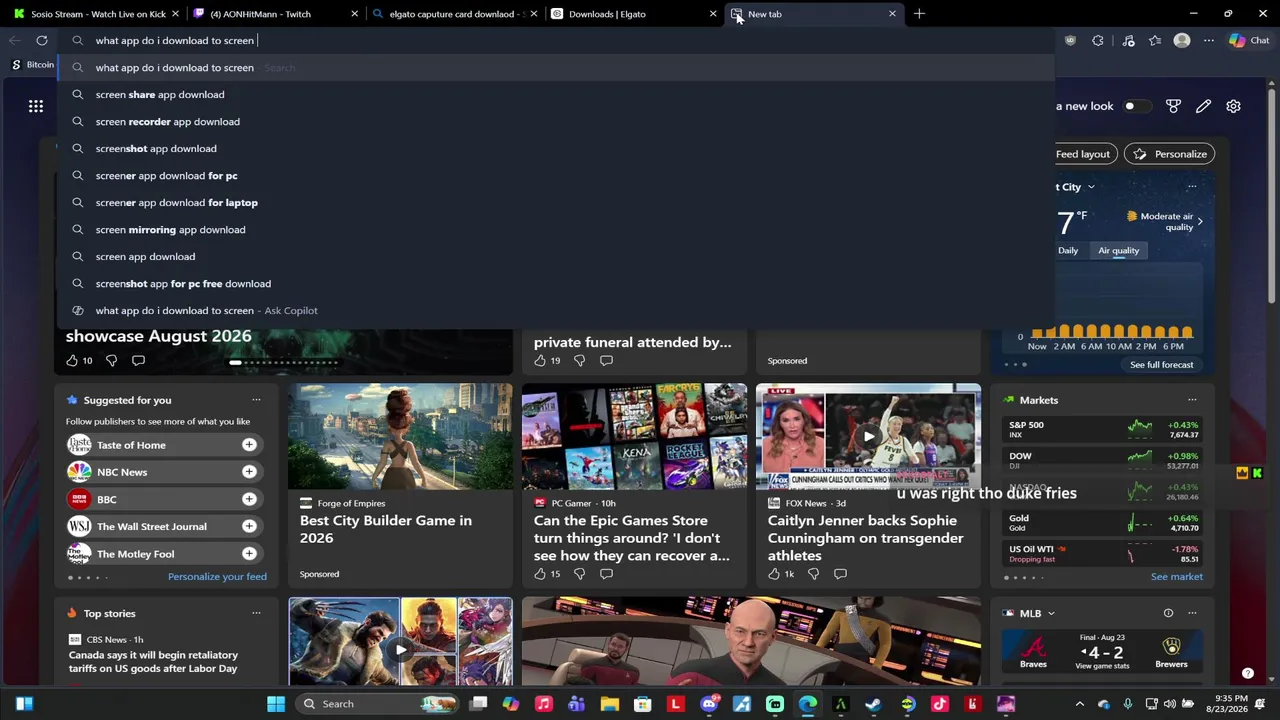Follow BBC with plus button
1280x720 pixels.
point(249,499)
